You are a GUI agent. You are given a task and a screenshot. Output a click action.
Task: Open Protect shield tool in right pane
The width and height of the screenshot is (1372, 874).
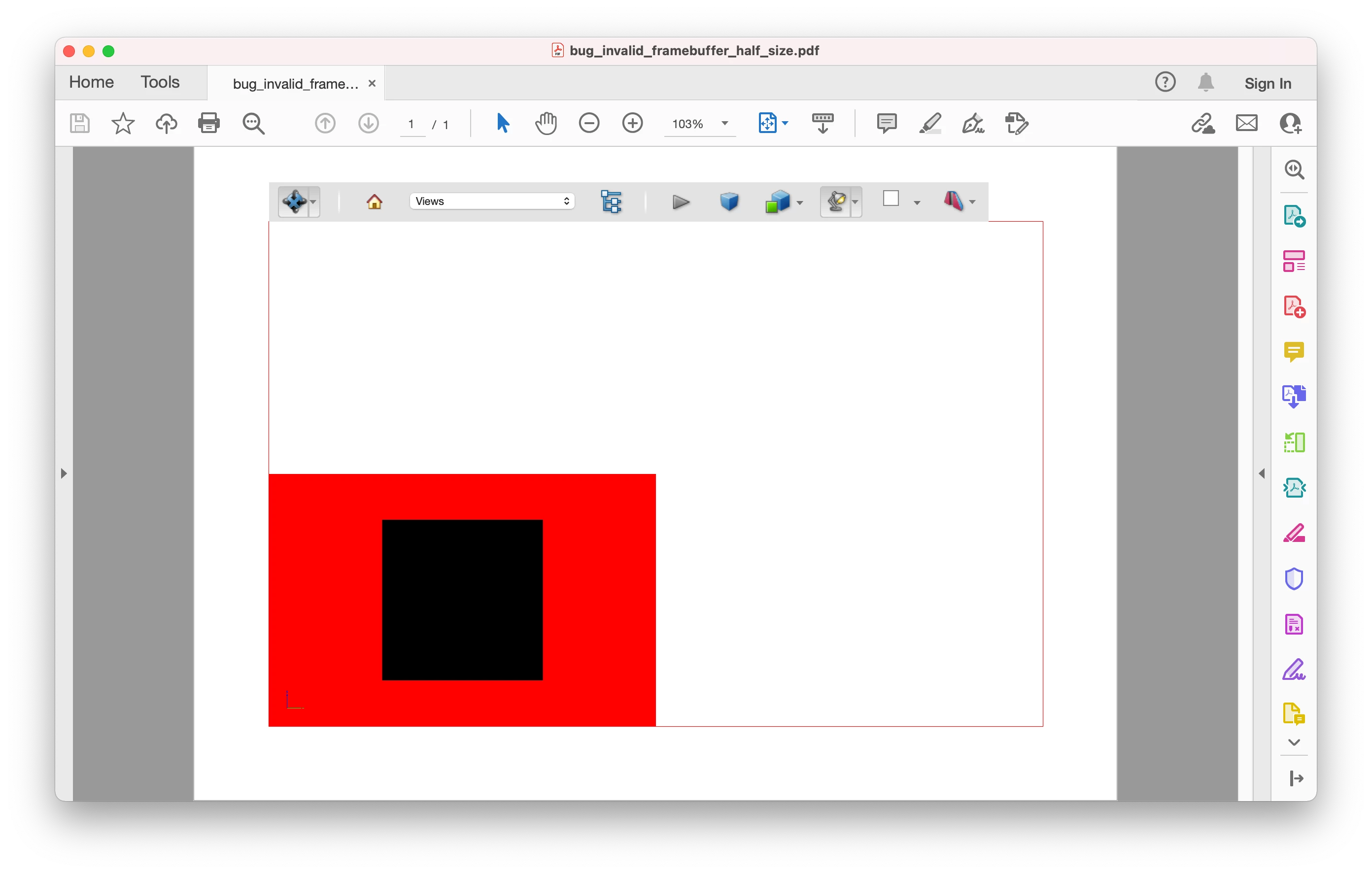[x=1293, y=579]
